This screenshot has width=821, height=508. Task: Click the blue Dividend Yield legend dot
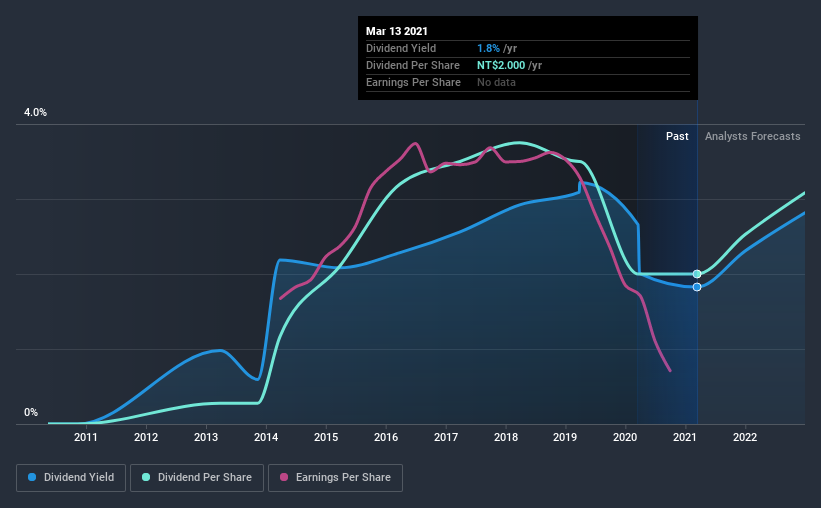coord(32,477)
